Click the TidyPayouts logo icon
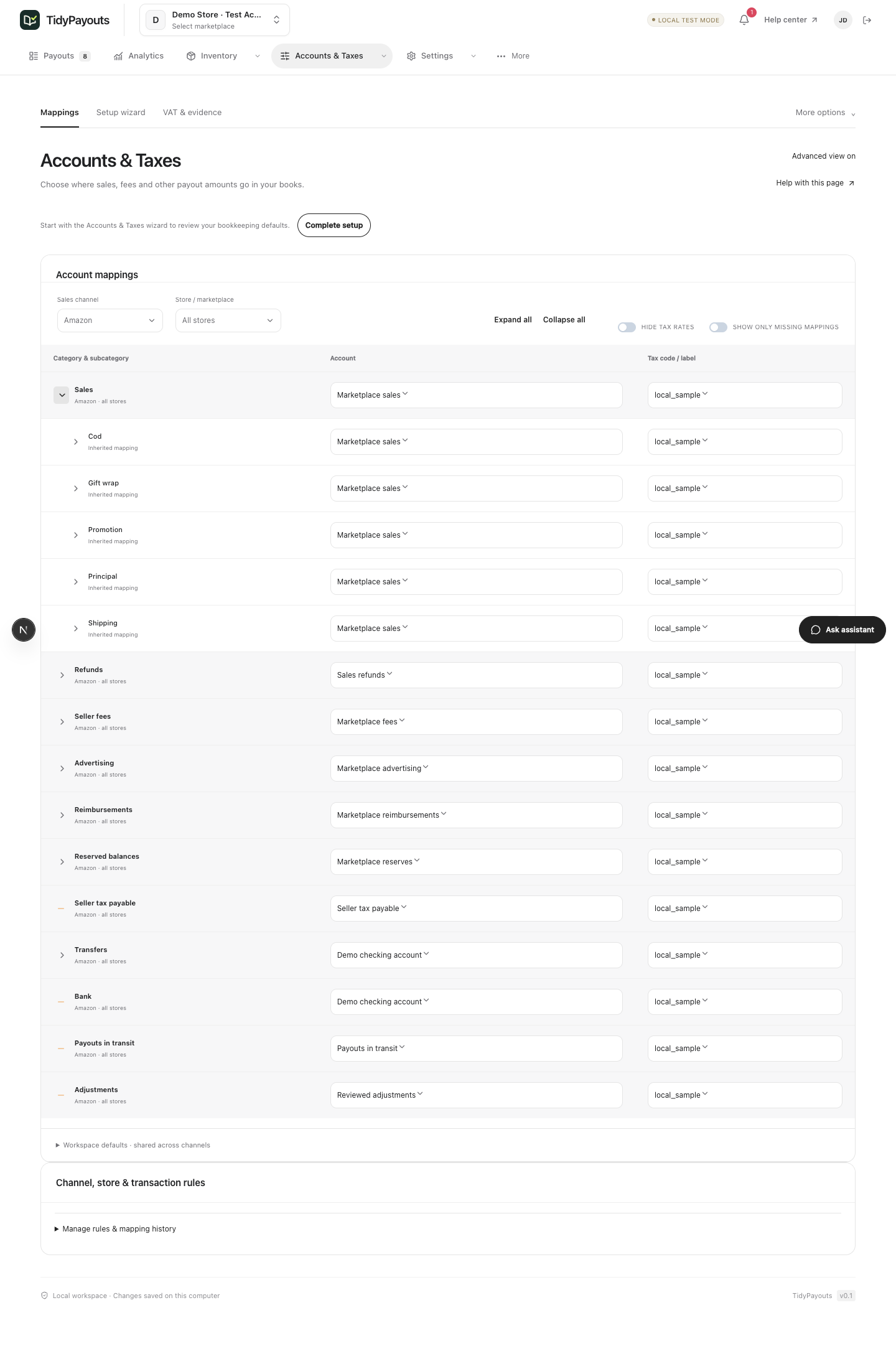 coord(30,20)
